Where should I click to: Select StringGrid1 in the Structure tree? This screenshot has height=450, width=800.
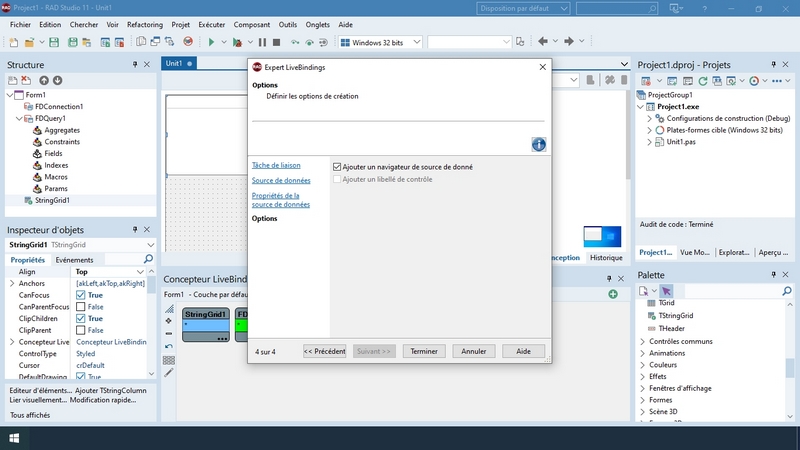click(x=58, y=201)
